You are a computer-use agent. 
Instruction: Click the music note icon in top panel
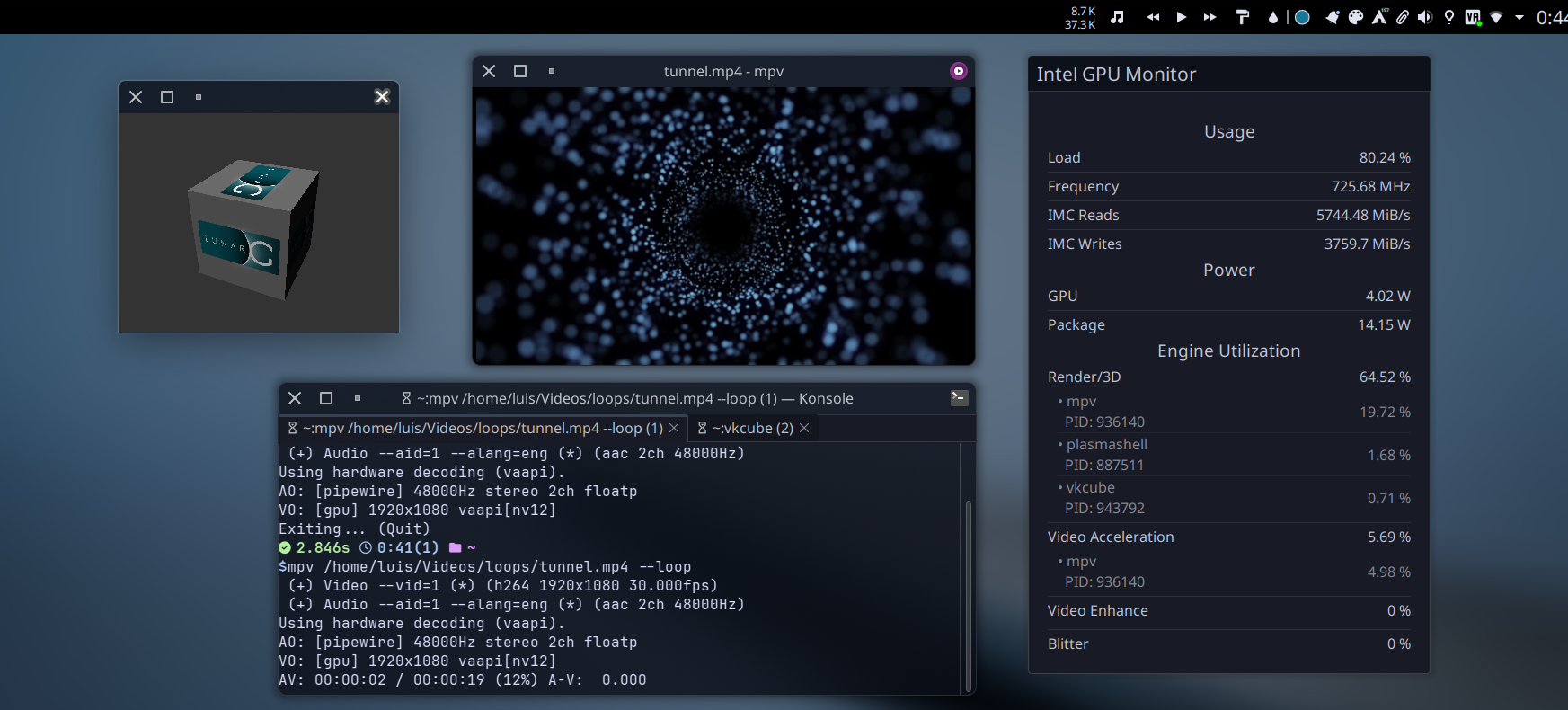pyautogui.click(x=1117, y=17)
